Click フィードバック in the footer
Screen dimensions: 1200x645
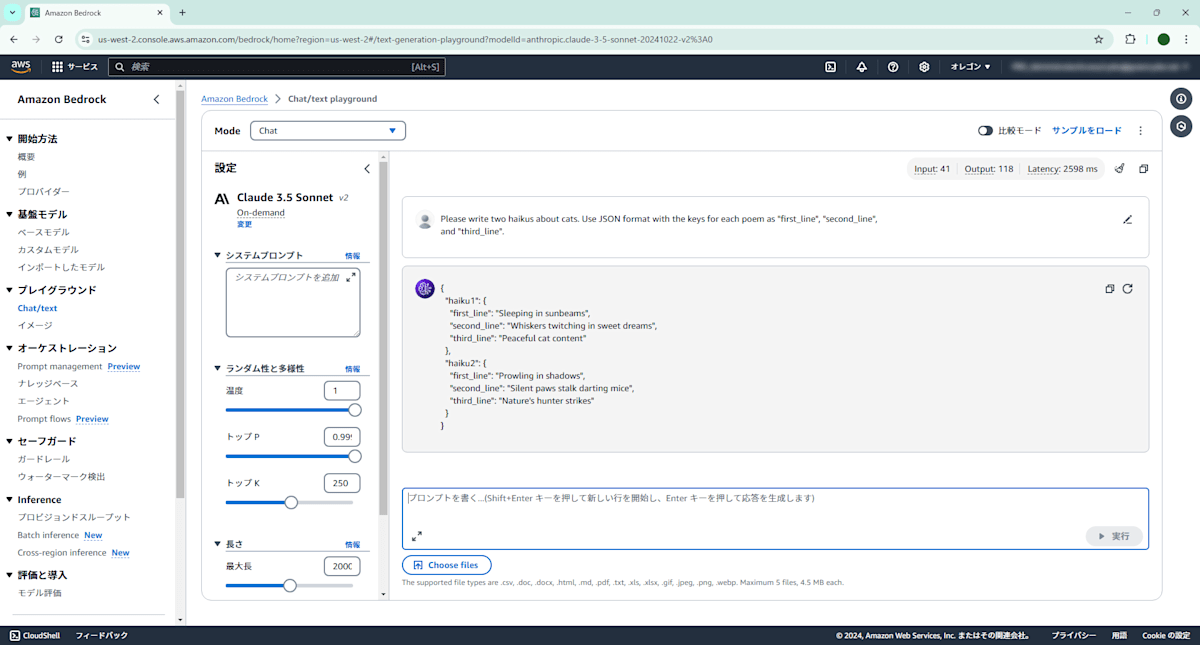[x=102, y=635]
